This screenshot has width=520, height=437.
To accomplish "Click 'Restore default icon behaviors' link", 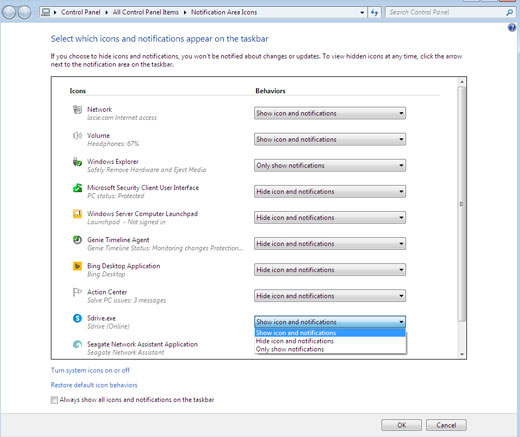I will coord(94,385).
